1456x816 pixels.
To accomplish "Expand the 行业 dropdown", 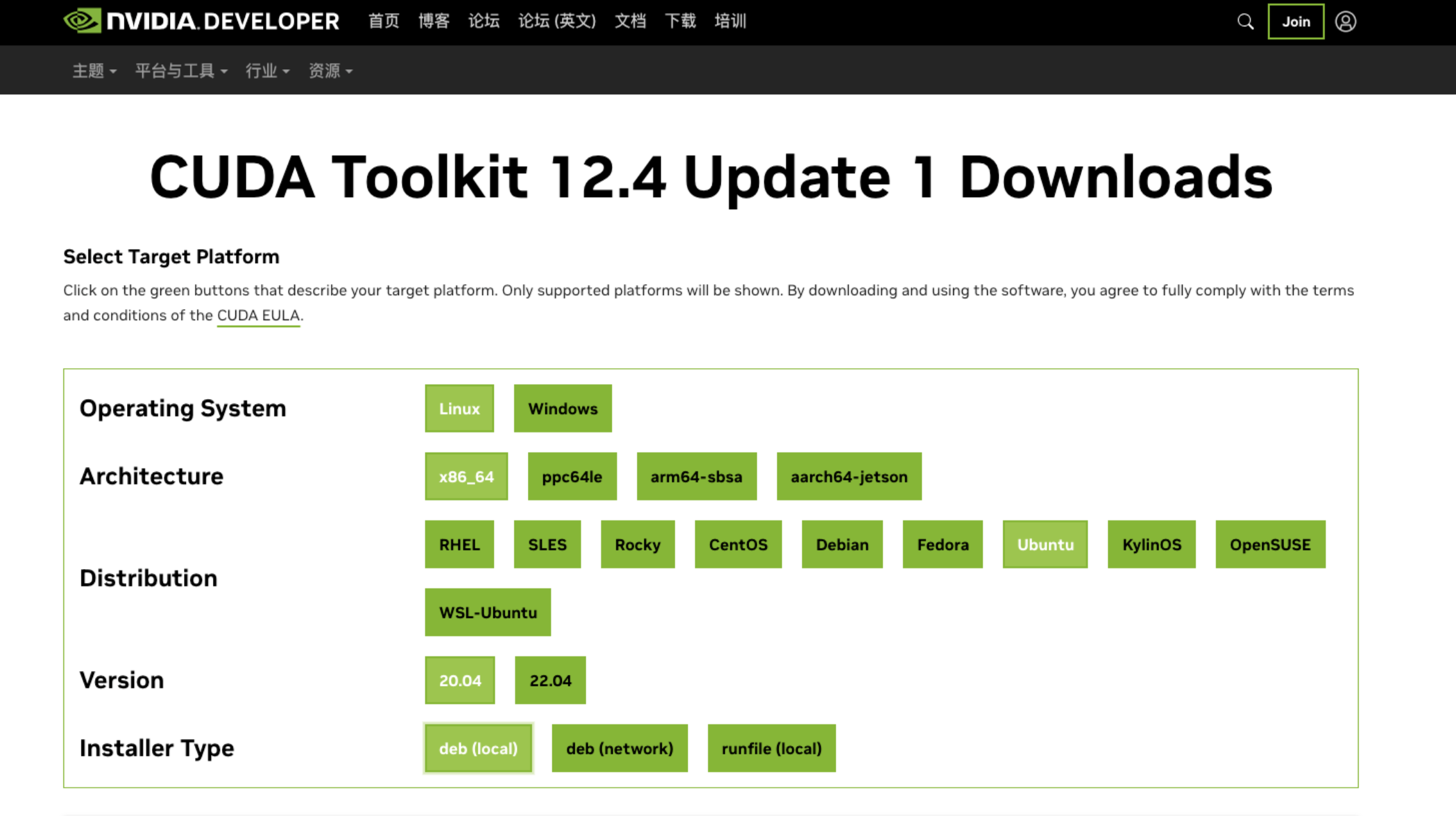I will [x=267, y=71].
